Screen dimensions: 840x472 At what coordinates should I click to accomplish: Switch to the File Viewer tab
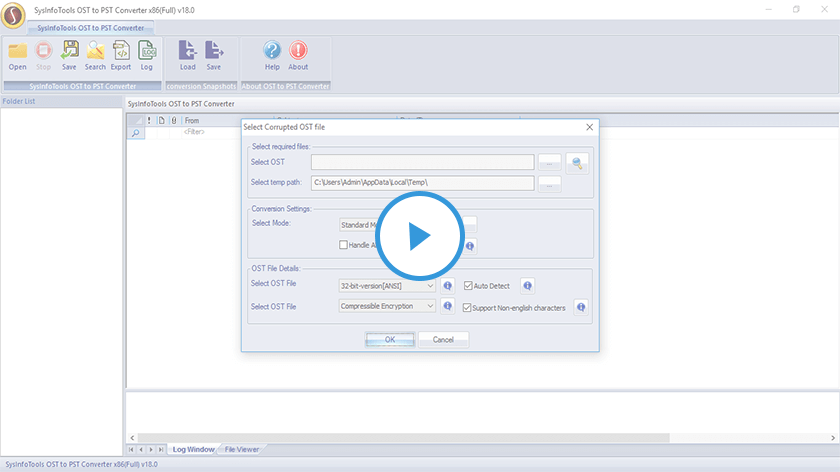[x=242, y=450]
